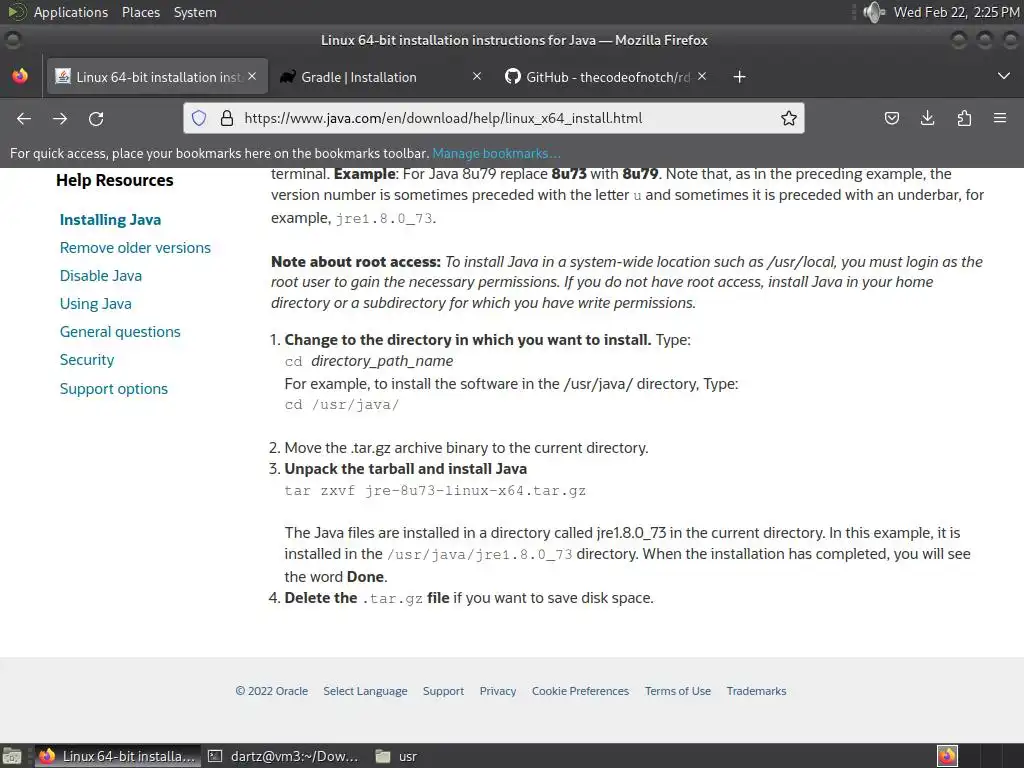Open the Security sidebar link
The image size is (1024, 768).
(x=87, y=360)
